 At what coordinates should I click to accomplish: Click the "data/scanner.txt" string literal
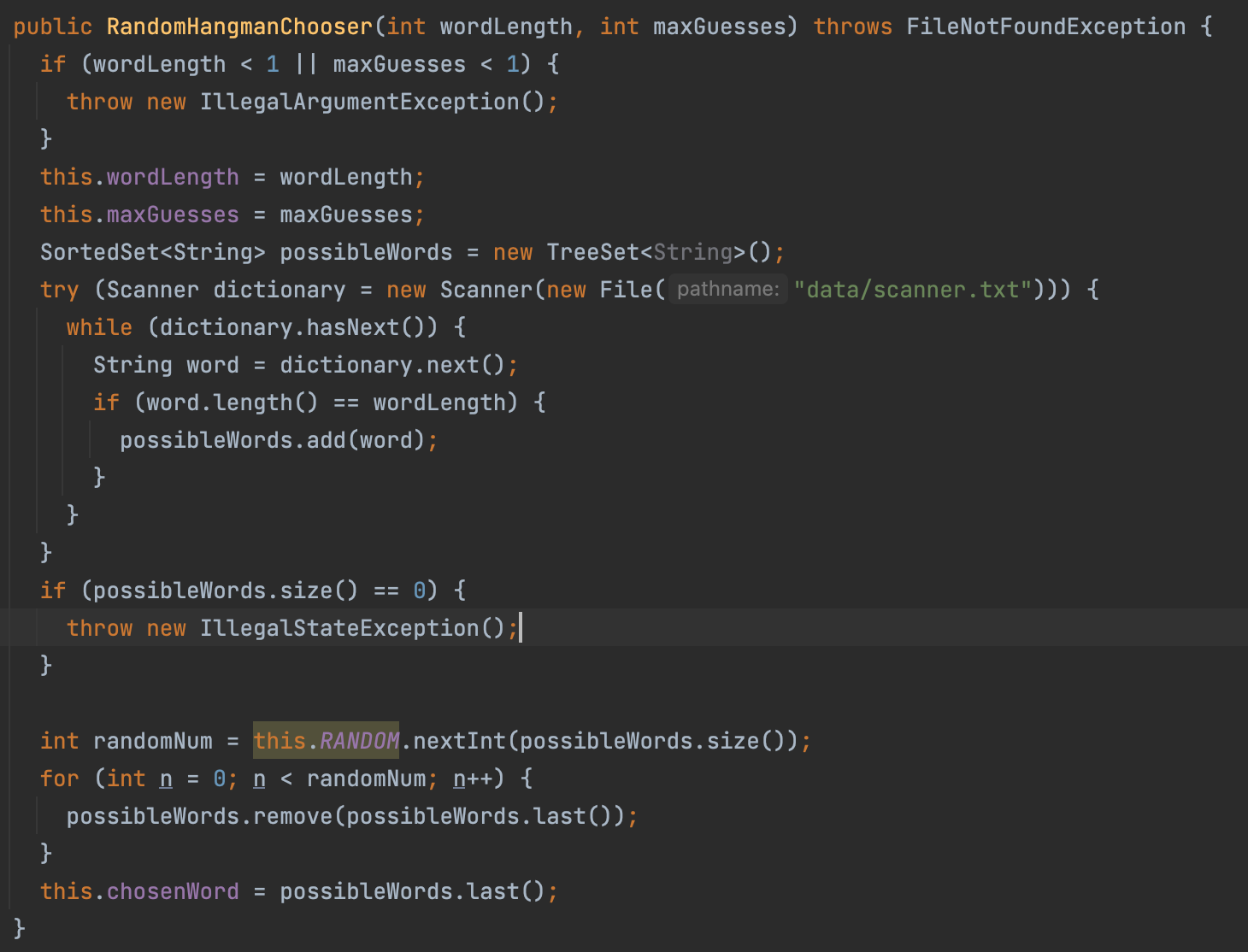pyautogui.click(x=912, y=290)
